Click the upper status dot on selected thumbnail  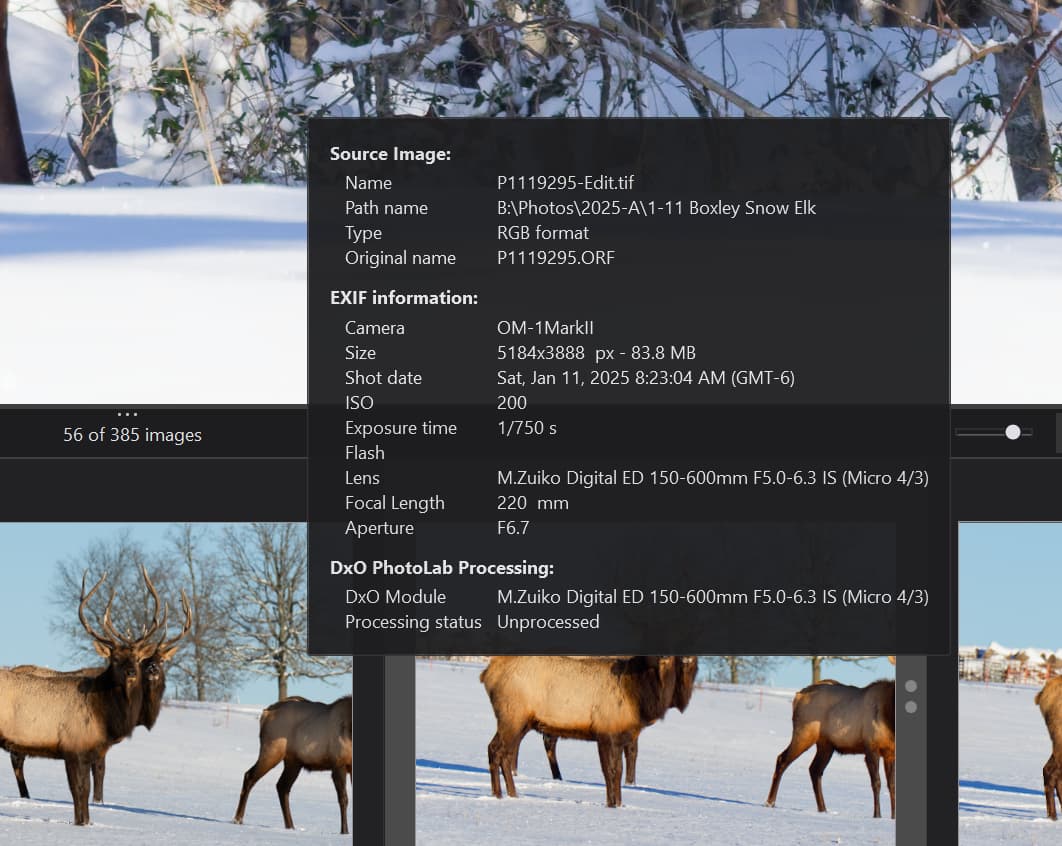[x=910, y=687]
